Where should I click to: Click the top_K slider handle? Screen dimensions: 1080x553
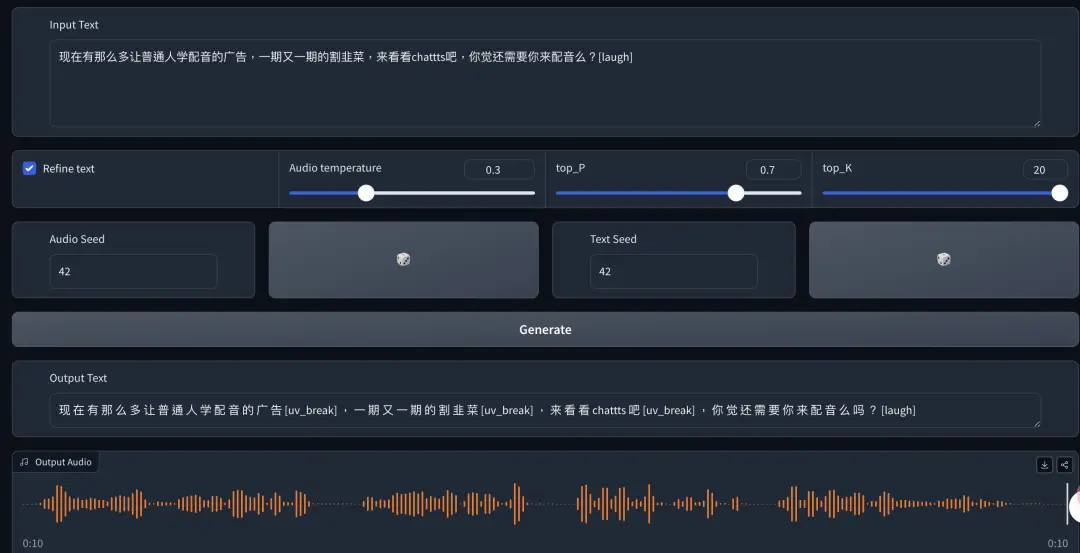[1060, 193]
